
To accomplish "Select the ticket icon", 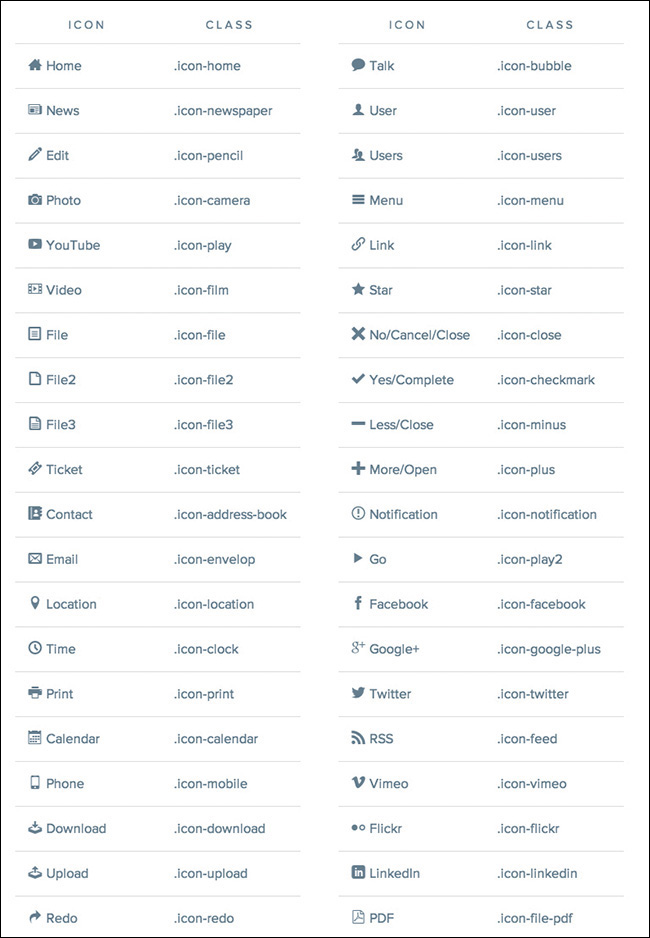I will tap(35, 469).
